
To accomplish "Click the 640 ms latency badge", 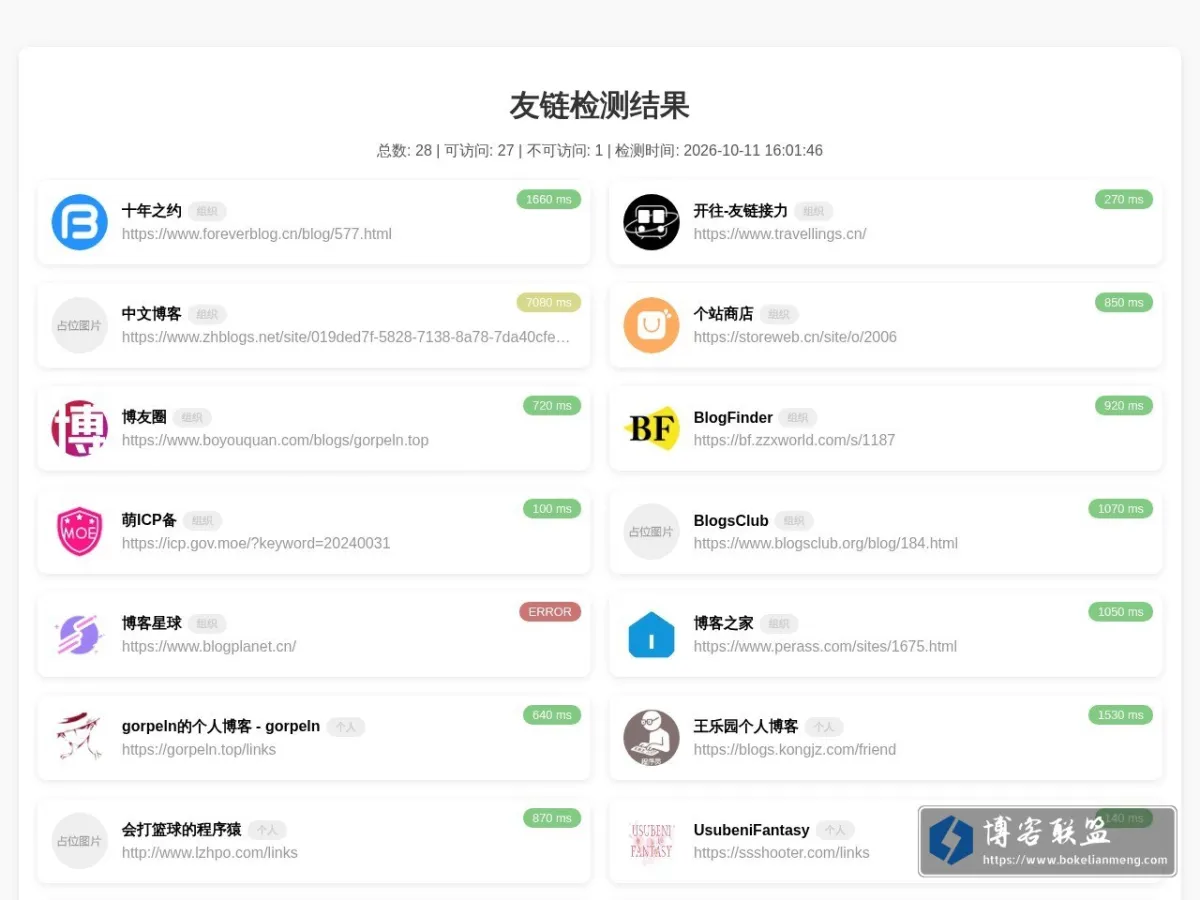I will [552, 714].
